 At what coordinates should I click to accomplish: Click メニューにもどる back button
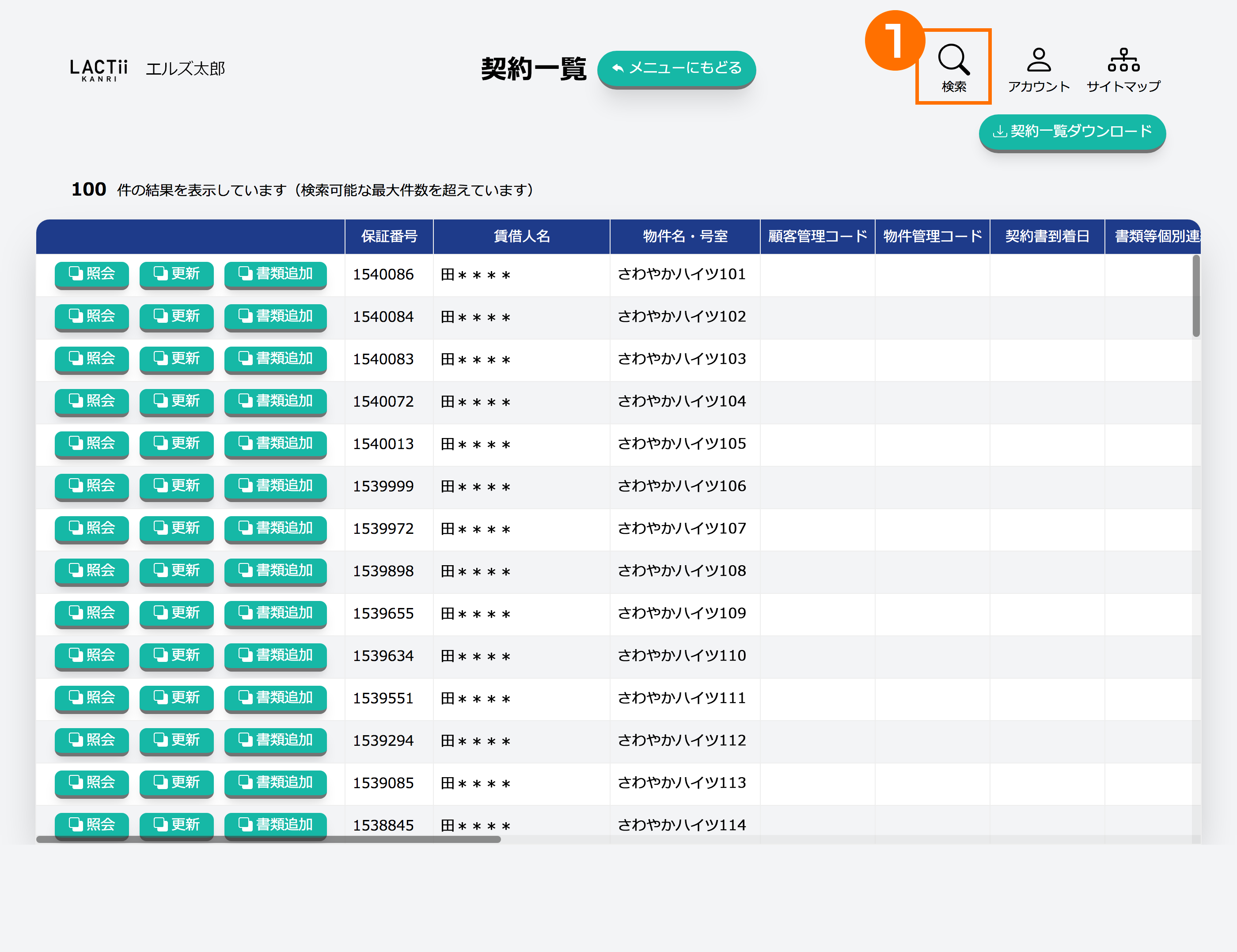pyautogui.click(x=676, y=68)
